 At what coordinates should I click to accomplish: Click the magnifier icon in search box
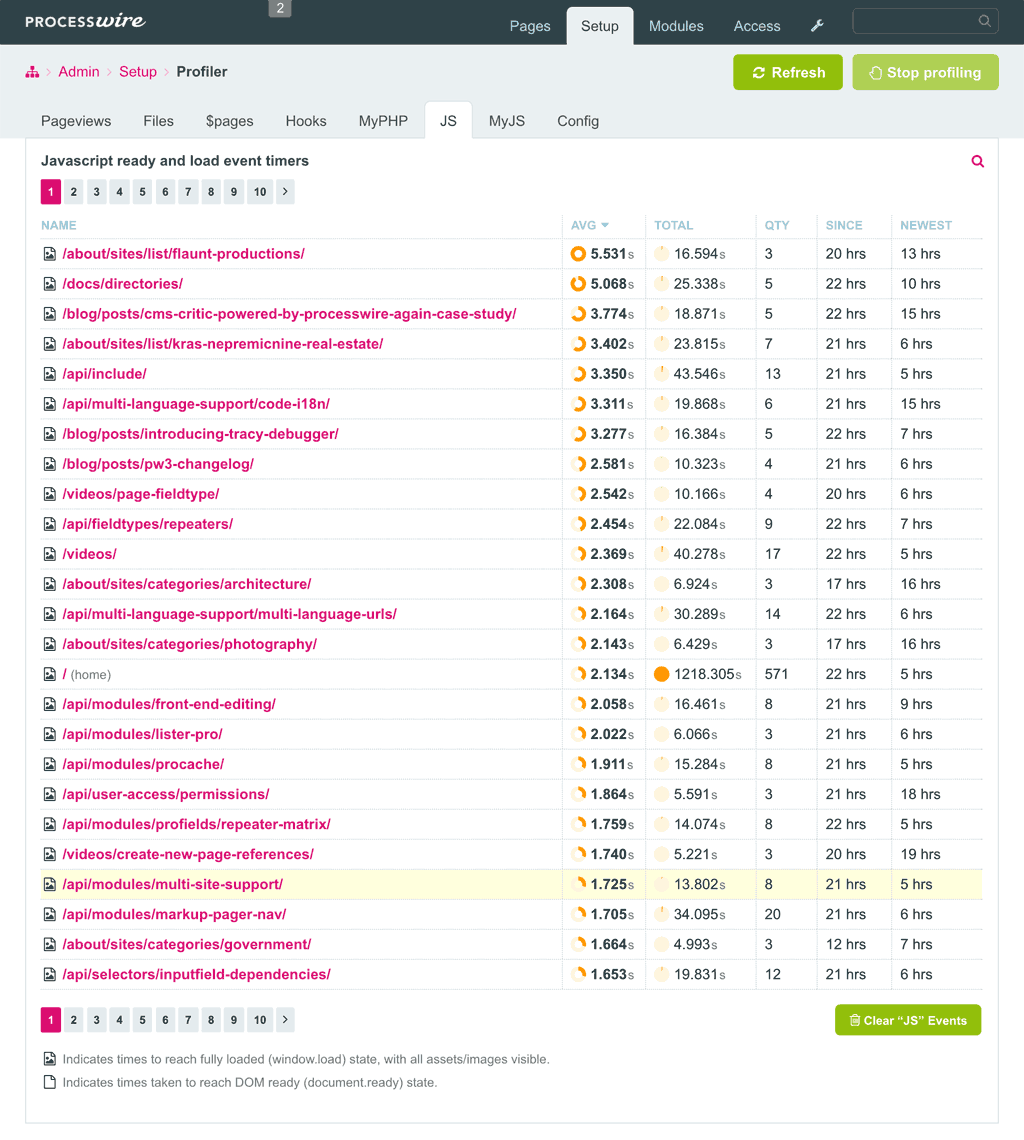coord(985,21)
